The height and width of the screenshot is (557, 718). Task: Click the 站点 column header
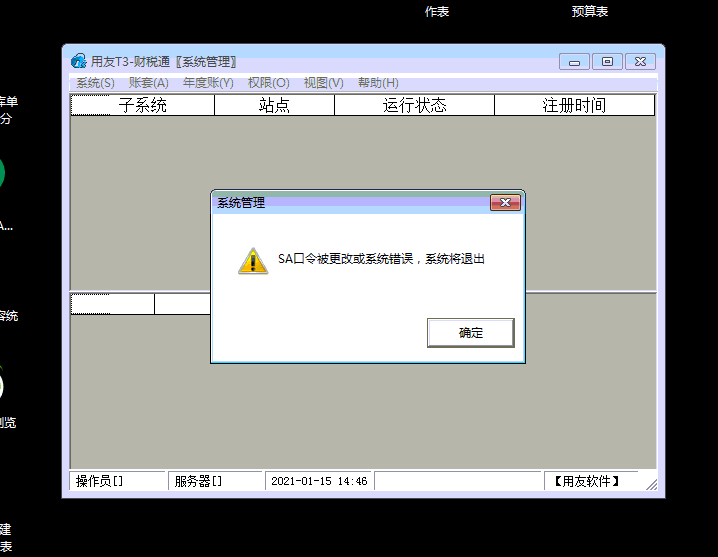274,105
